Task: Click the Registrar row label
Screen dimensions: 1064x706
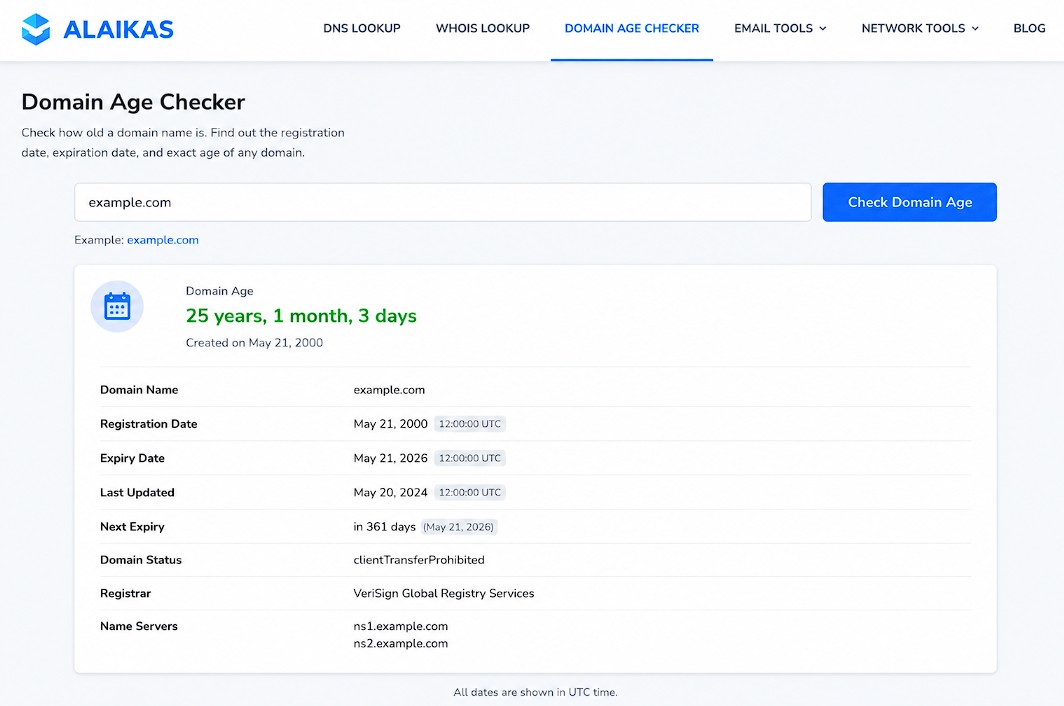Action: point(126,593)
